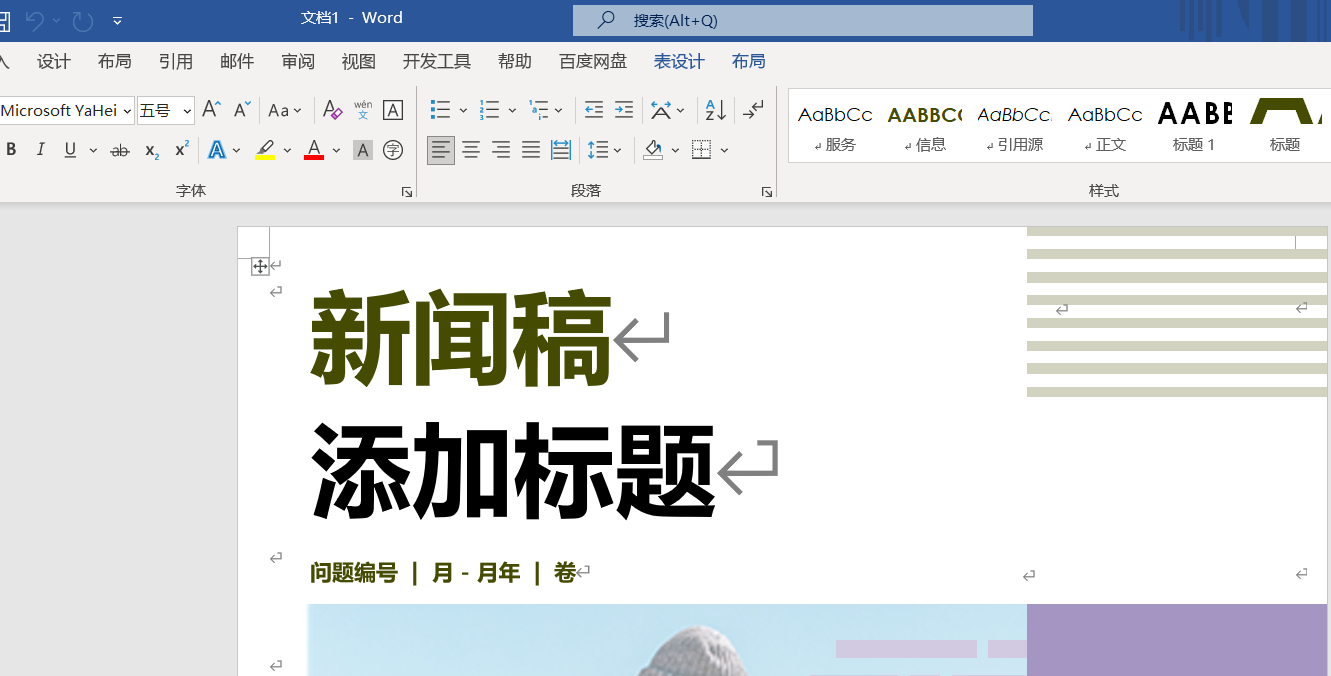The height and width of the screenshot is (676, 1331).
Task: Justify text alignment
Action: 531,150
